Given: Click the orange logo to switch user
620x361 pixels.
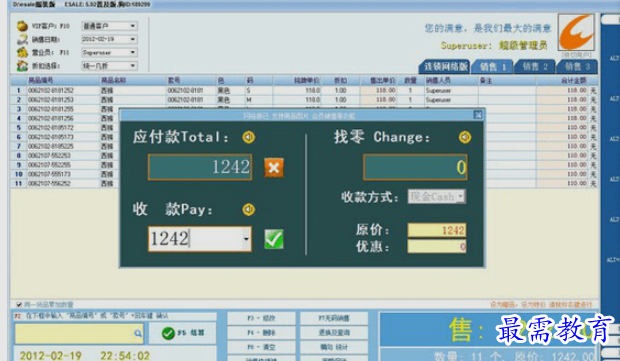Looking at the screenshot, I should [x=576, y=32].
